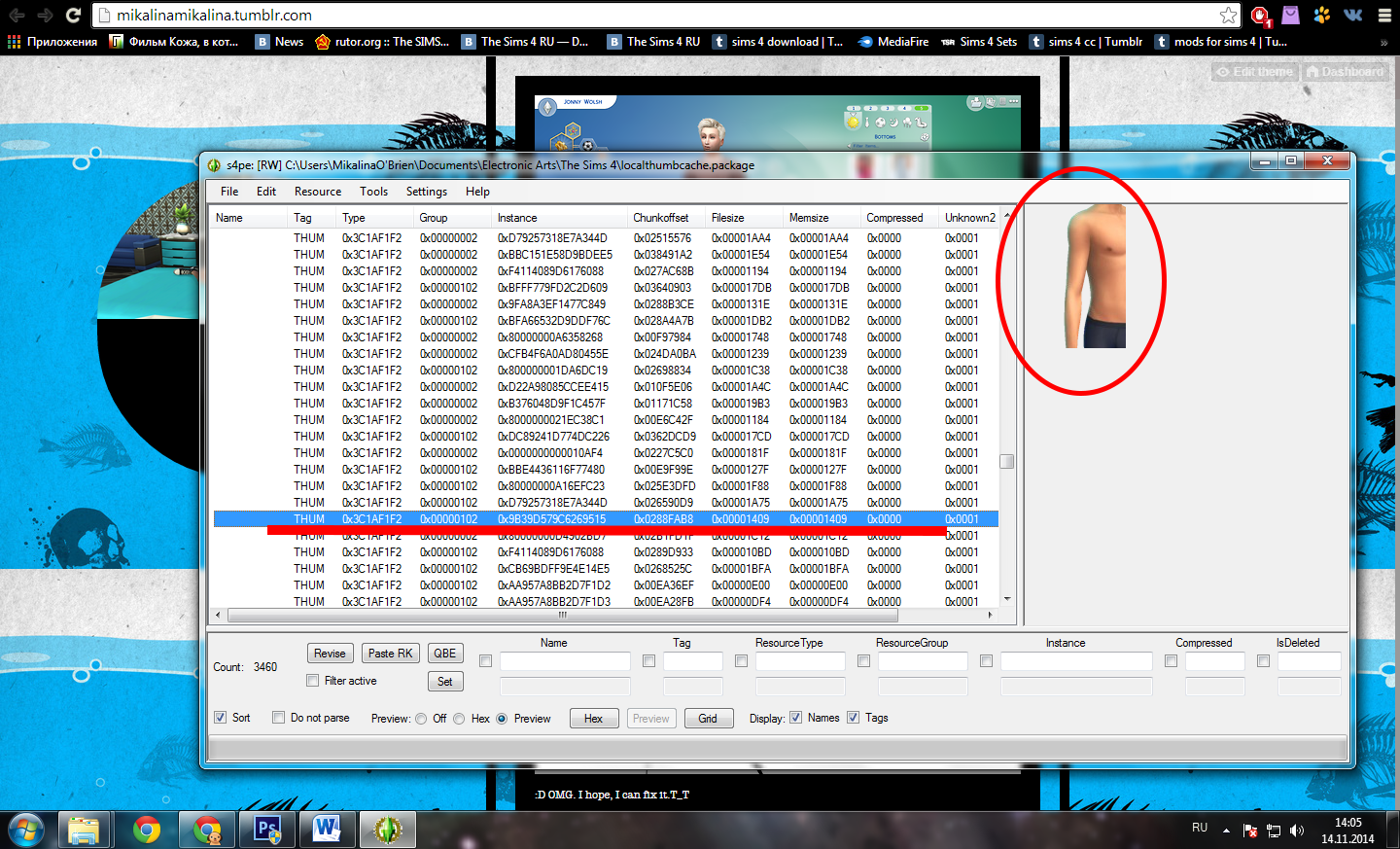
Task: Click the bookmark star icon in address bar
Action: click(1229, 15)
